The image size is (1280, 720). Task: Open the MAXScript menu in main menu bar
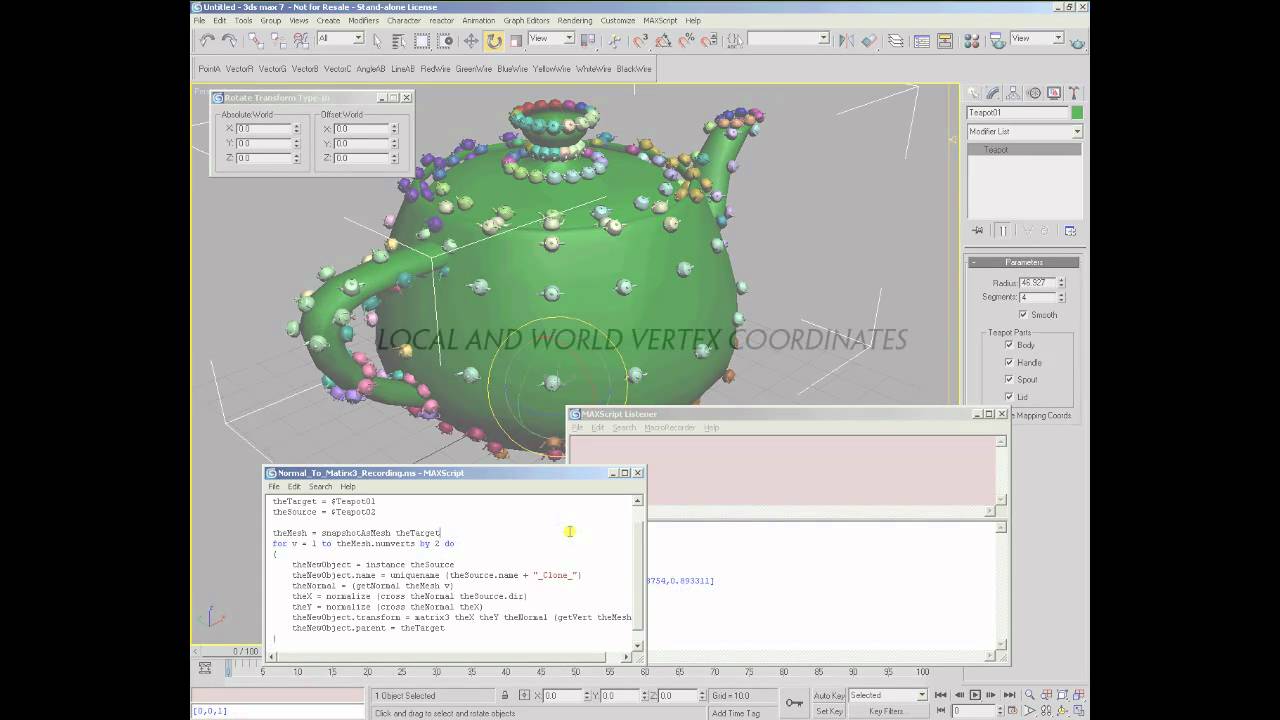coord(660,20)
